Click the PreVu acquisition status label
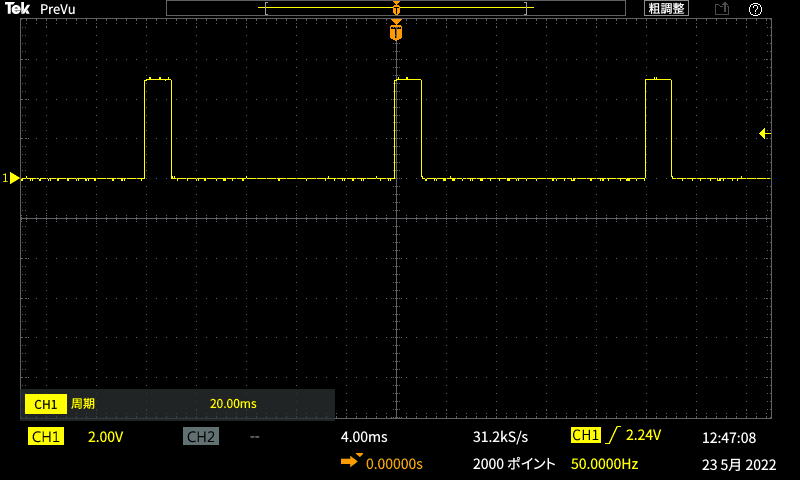 click(x=58, y=9)
